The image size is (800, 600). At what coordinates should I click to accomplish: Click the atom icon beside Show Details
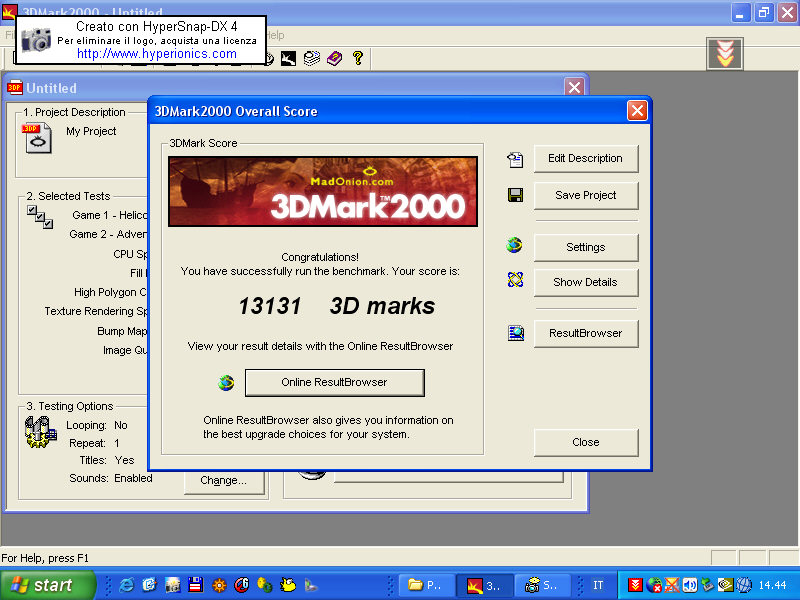(x=515, y=280)
